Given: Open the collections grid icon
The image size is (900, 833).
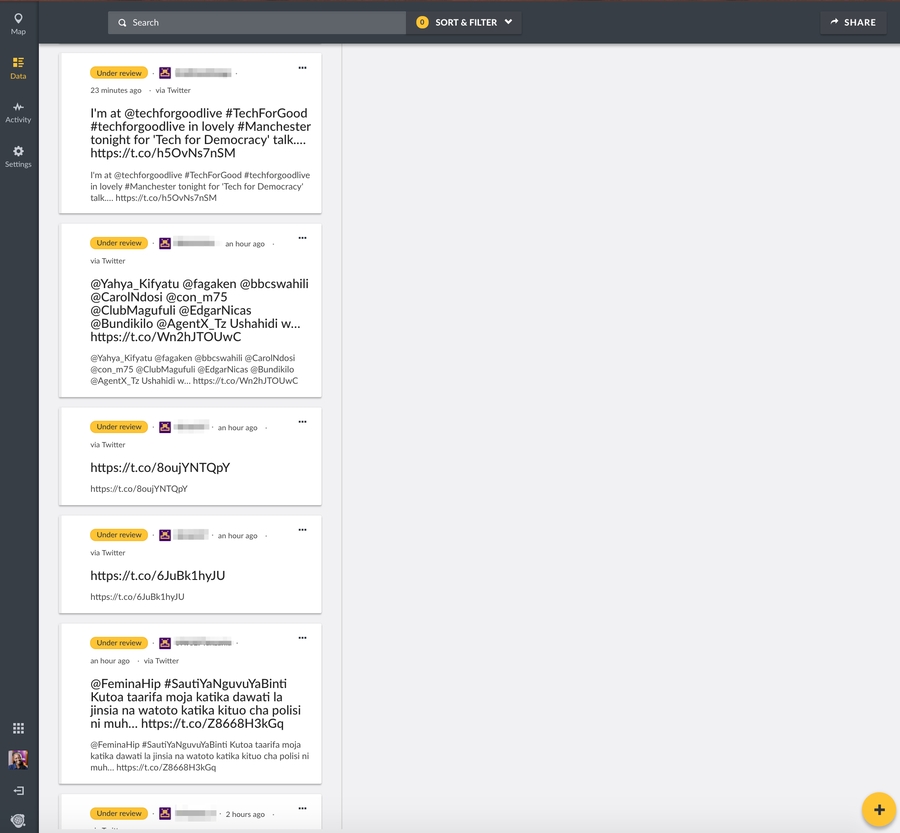Looking at the screenshot, I should (18, 728).
